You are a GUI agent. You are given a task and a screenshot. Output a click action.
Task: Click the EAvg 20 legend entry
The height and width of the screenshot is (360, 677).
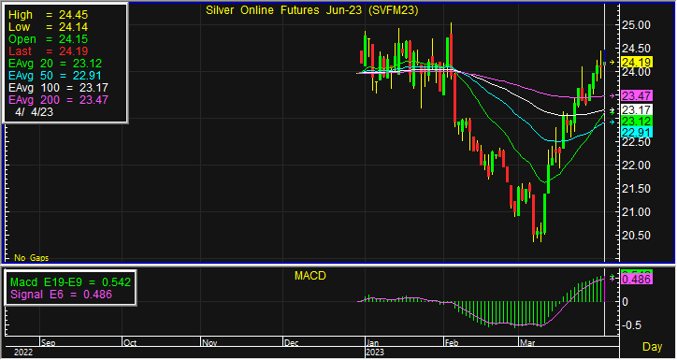55,63
